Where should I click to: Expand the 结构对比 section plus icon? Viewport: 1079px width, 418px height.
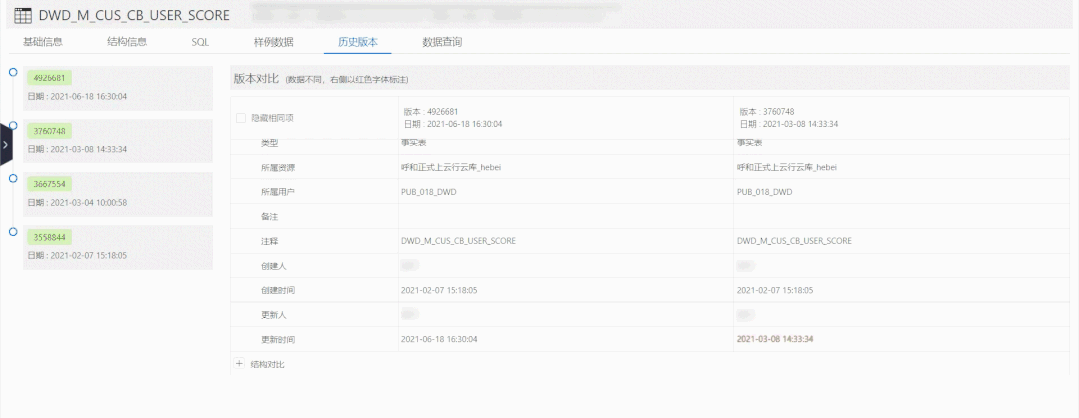pos(239,364)
